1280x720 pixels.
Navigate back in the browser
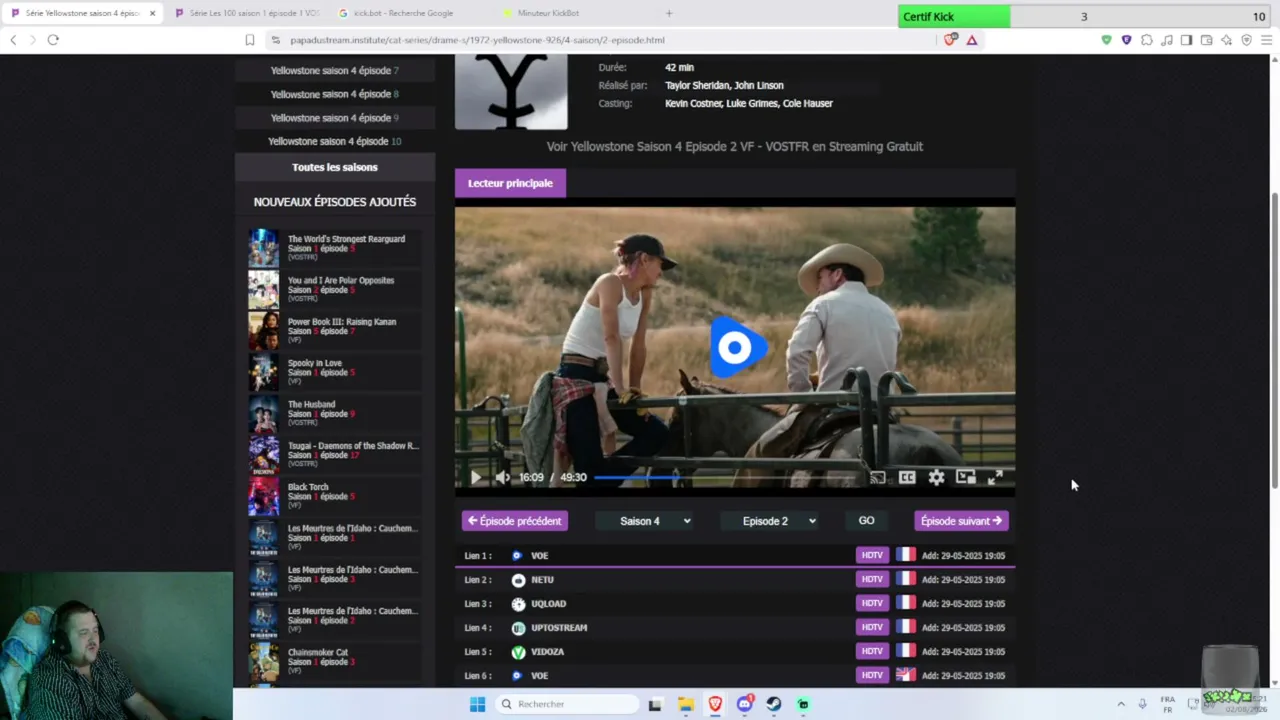[13, 40]
